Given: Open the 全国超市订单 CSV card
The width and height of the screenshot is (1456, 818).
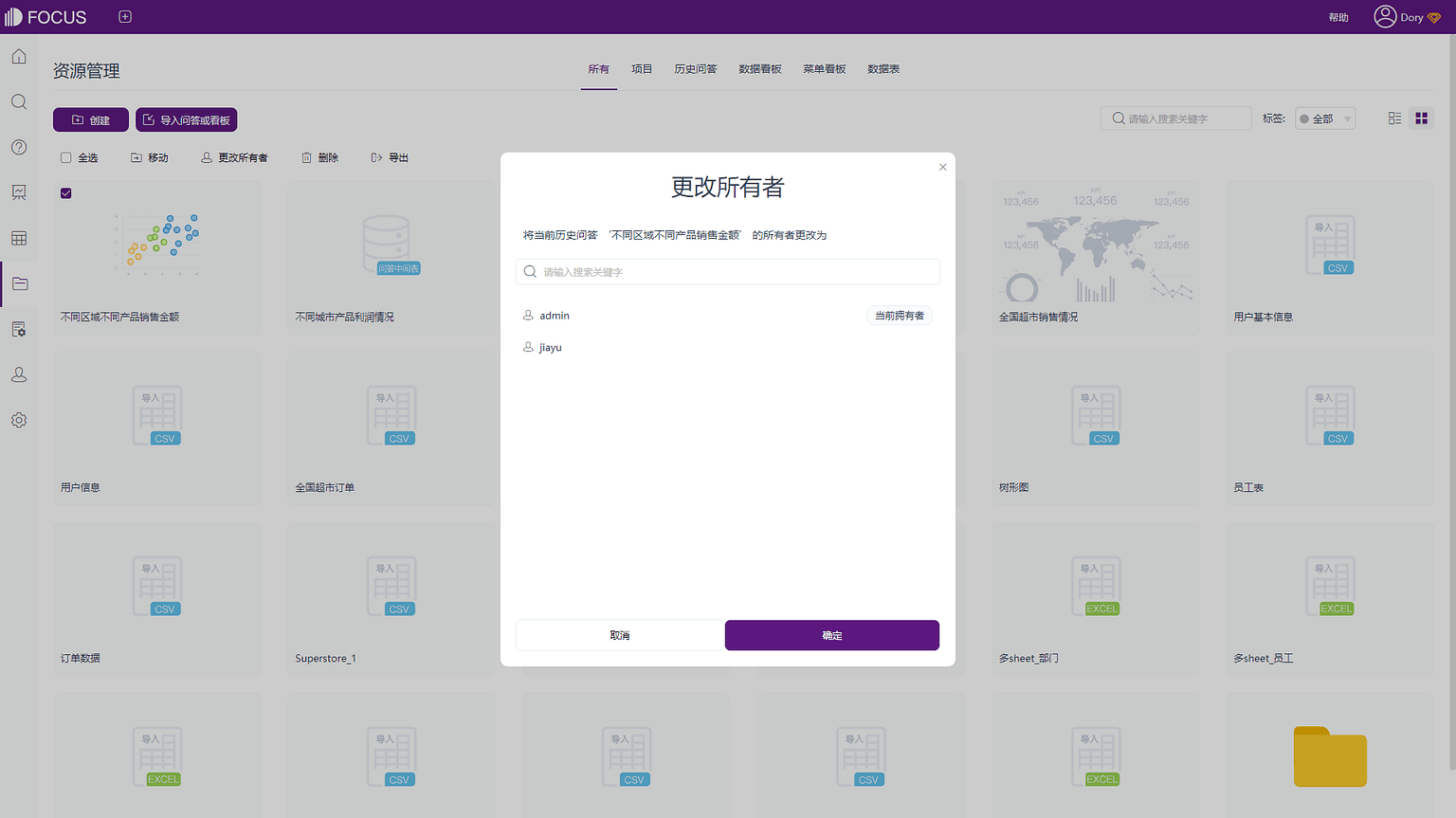Looking at the screenshot, I should (x=391, y=428).
